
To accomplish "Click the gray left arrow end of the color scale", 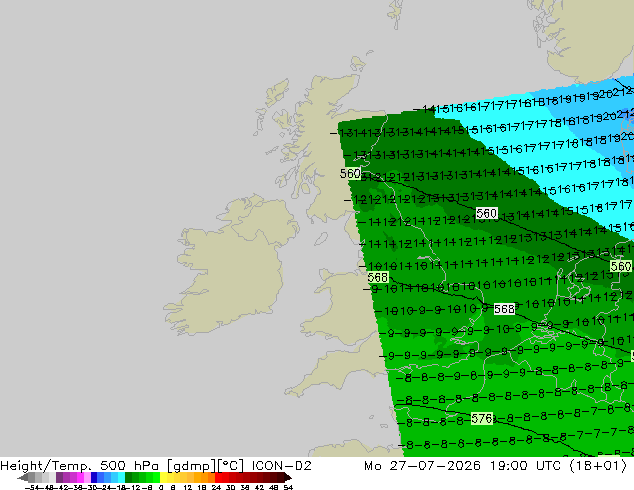I will (23, 477).
